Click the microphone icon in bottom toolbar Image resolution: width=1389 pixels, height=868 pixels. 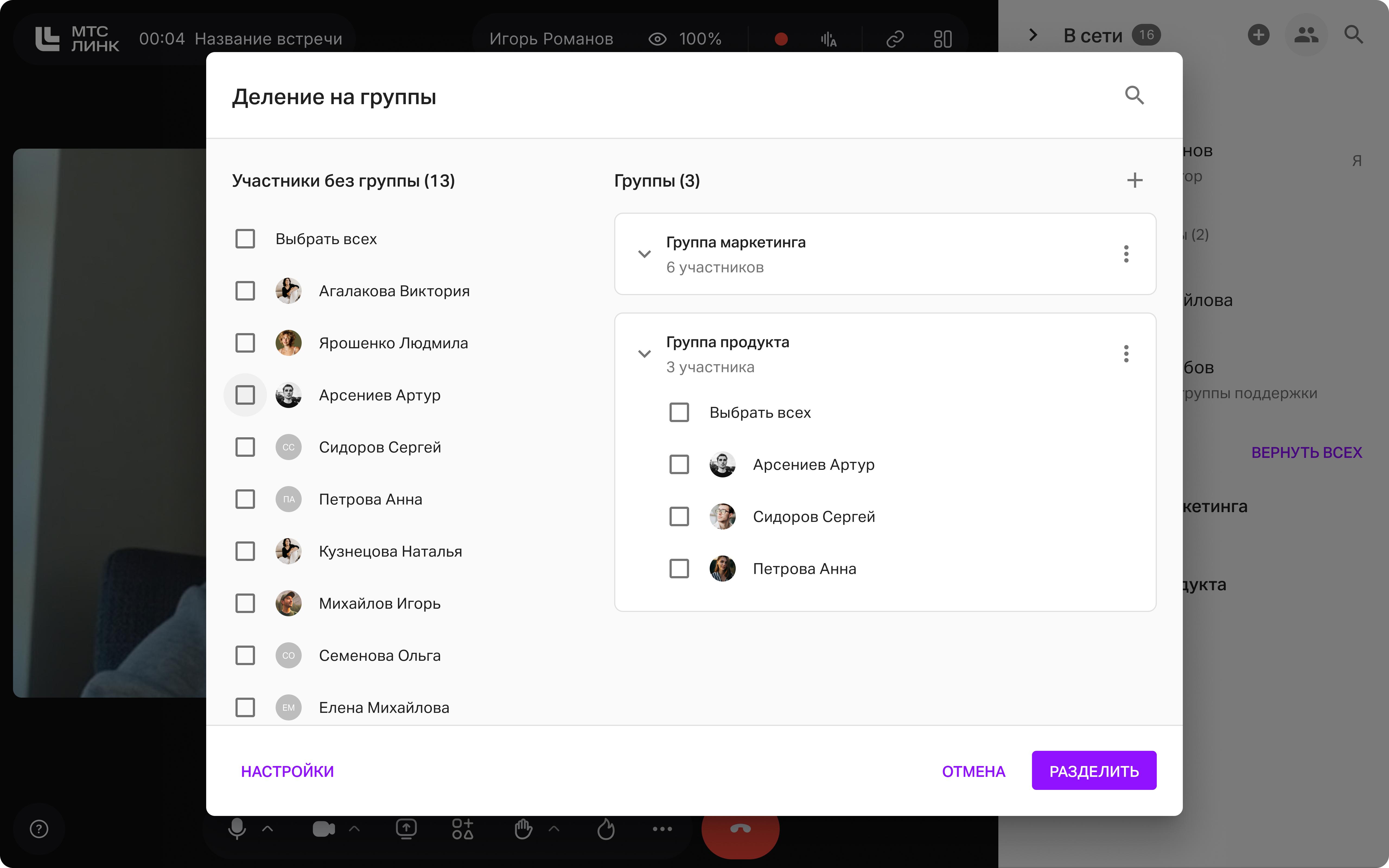pyautogui.click(x=237, y=828)
